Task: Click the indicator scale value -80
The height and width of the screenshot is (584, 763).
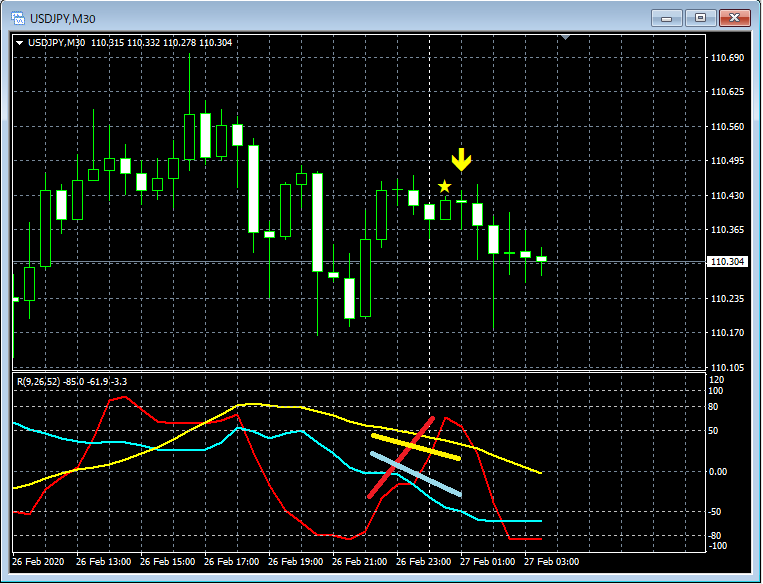Action: tap(714, 536)
